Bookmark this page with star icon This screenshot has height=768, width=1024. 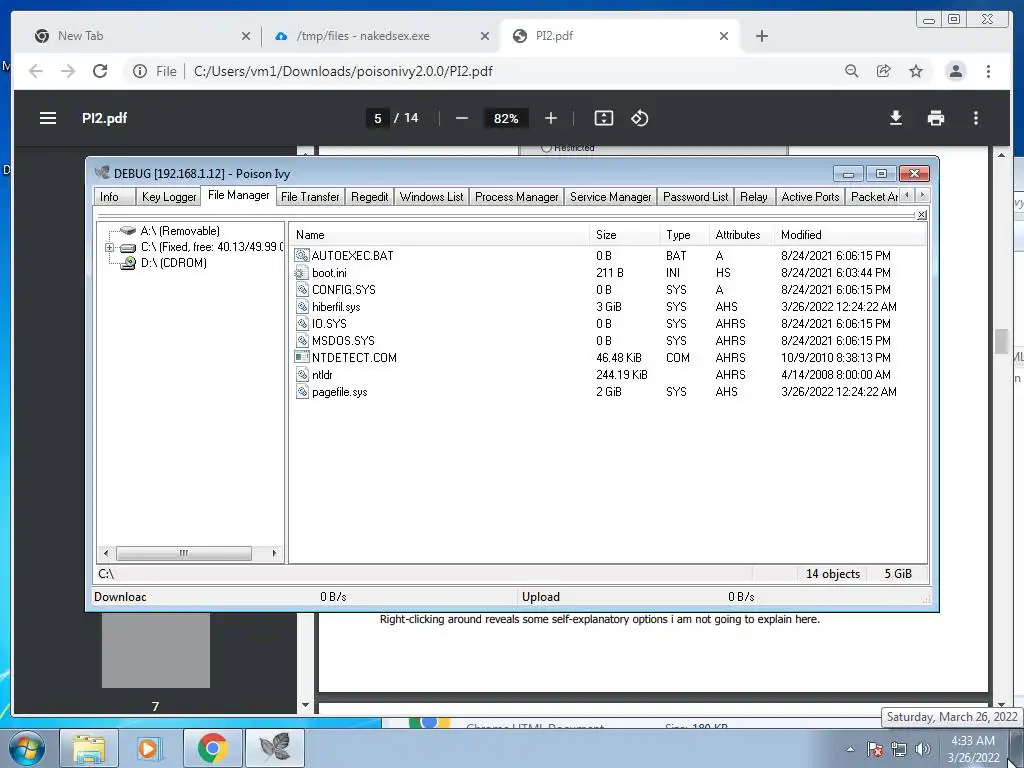916,71
